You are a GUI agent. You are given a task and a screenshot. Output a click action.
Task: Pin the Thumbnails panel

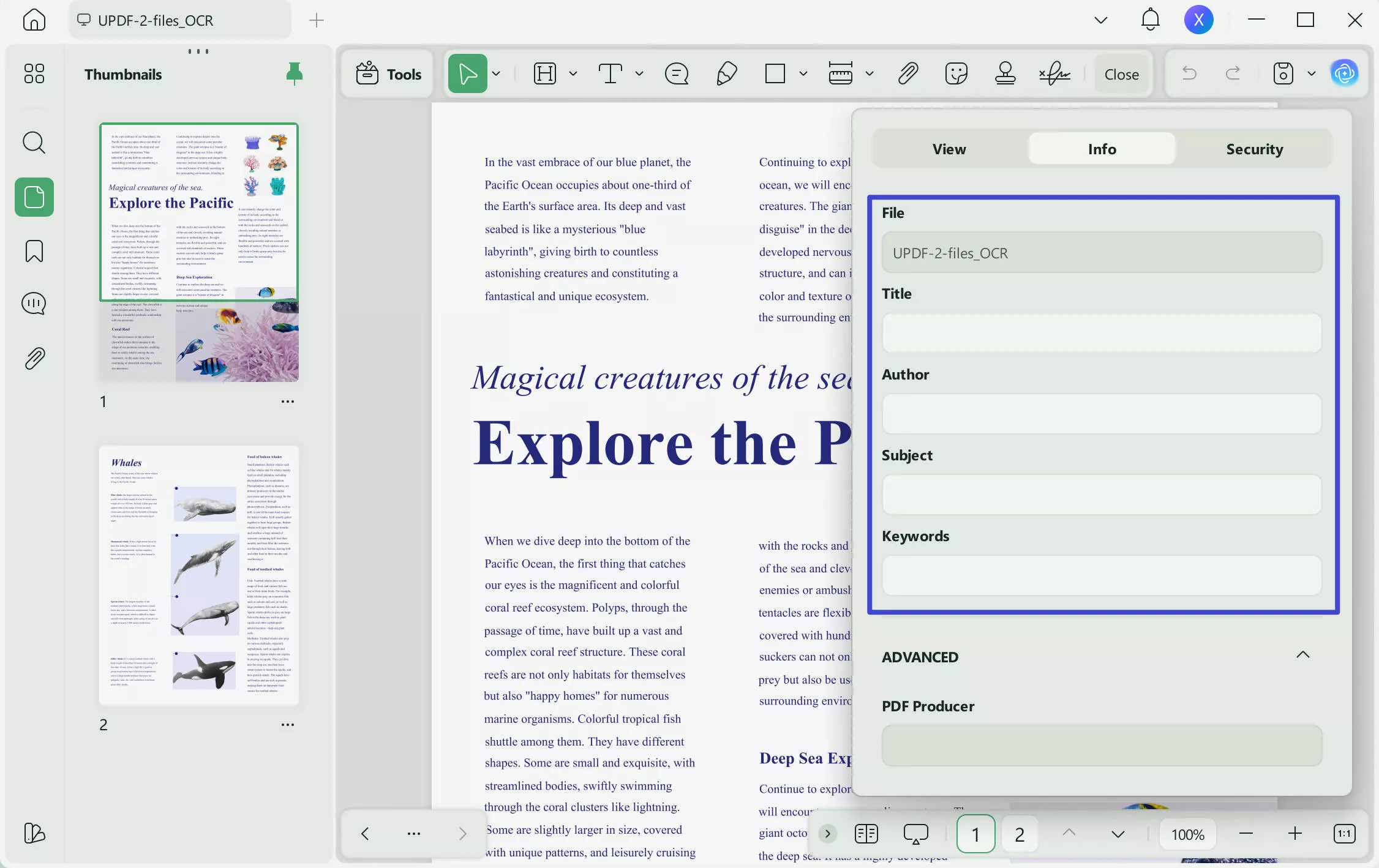tap(294, 73)
